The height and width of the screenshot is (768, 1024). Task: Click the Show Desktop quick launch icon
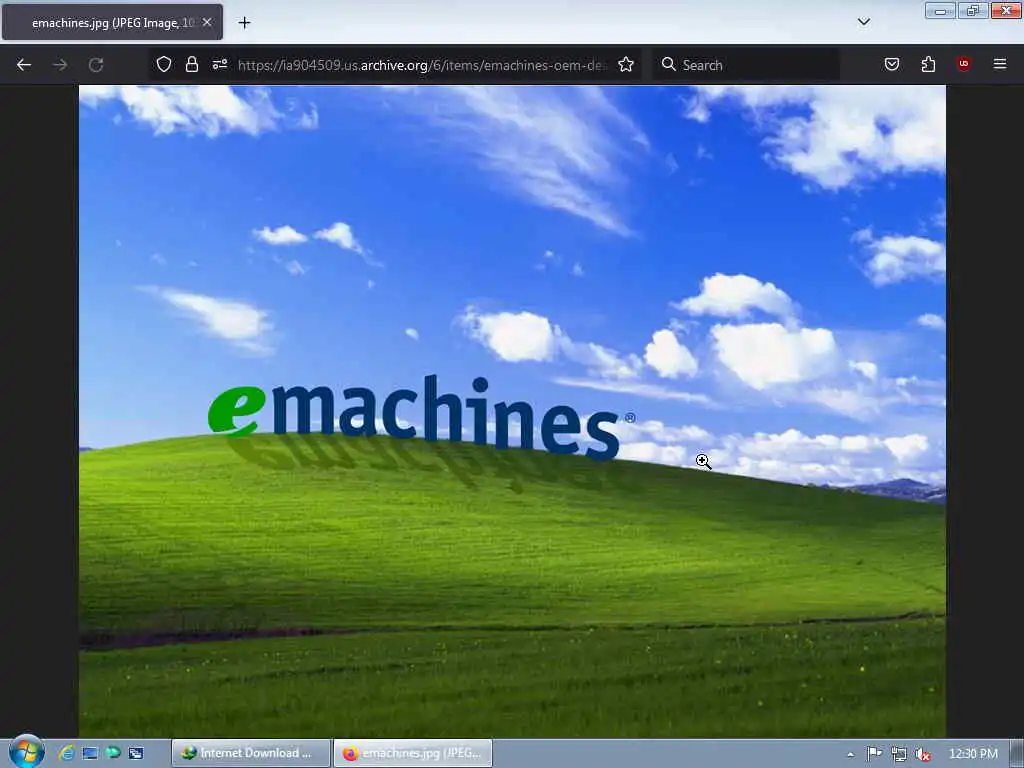(90, 753)
